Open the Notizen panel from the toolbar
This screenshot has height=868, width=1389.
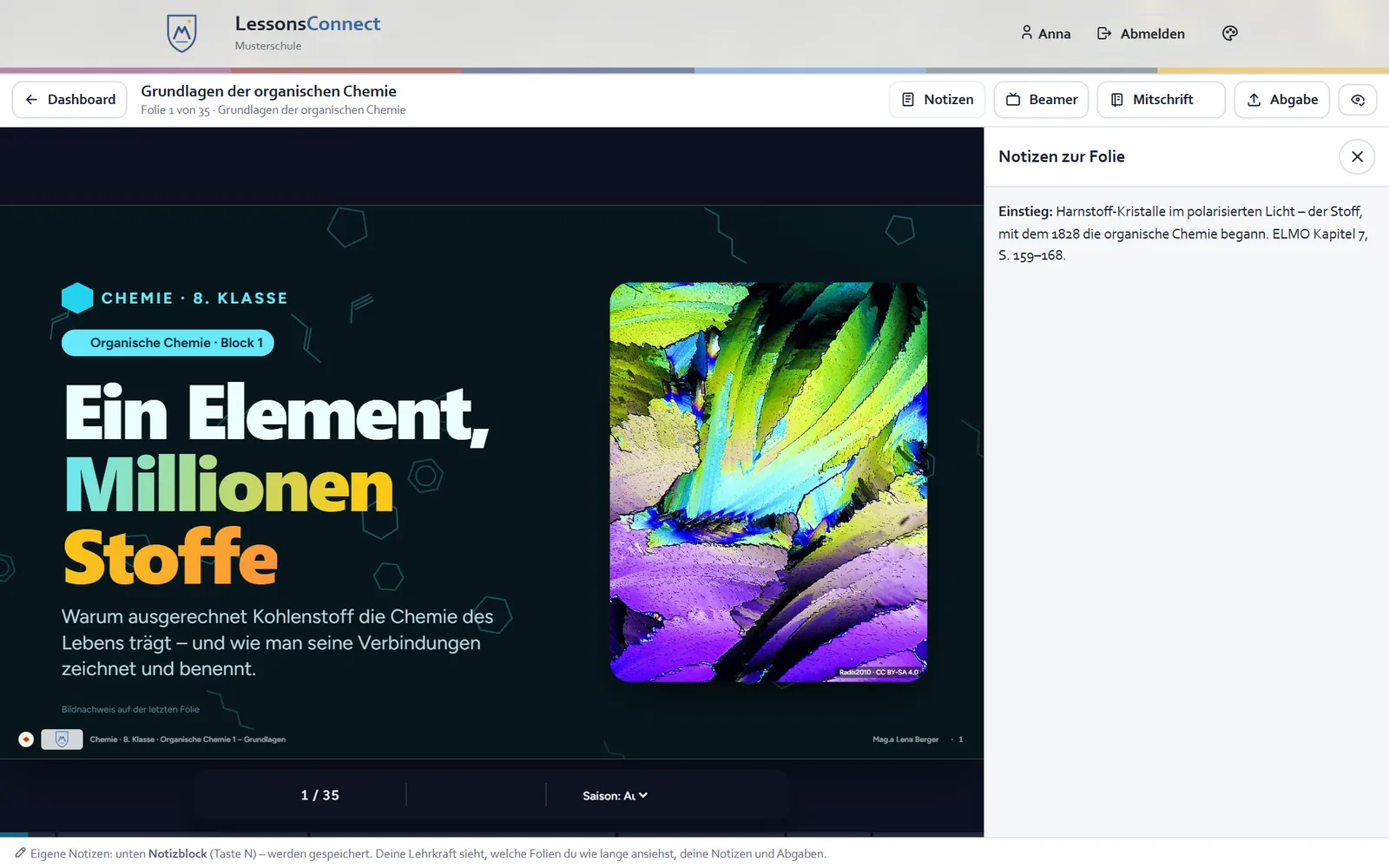pyautogui.click(x=937, y=100)
